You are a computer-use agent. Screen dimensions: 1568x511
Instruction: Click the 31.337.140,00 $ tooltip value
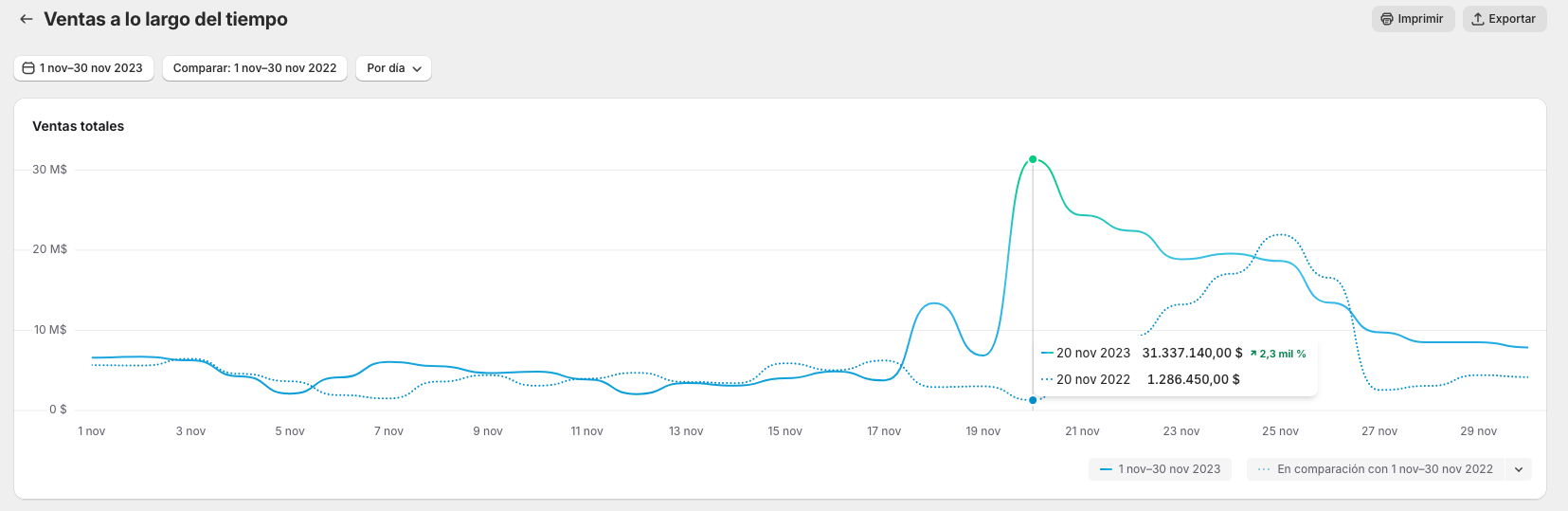(1192, 353)
